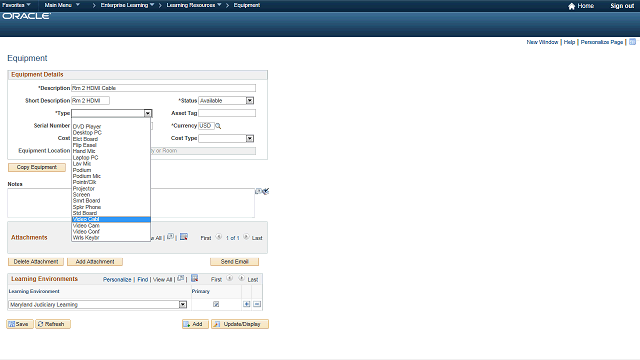Choose Spkr Phone option
The height and width of the screenshot is (360, 640).
point(111,207)
